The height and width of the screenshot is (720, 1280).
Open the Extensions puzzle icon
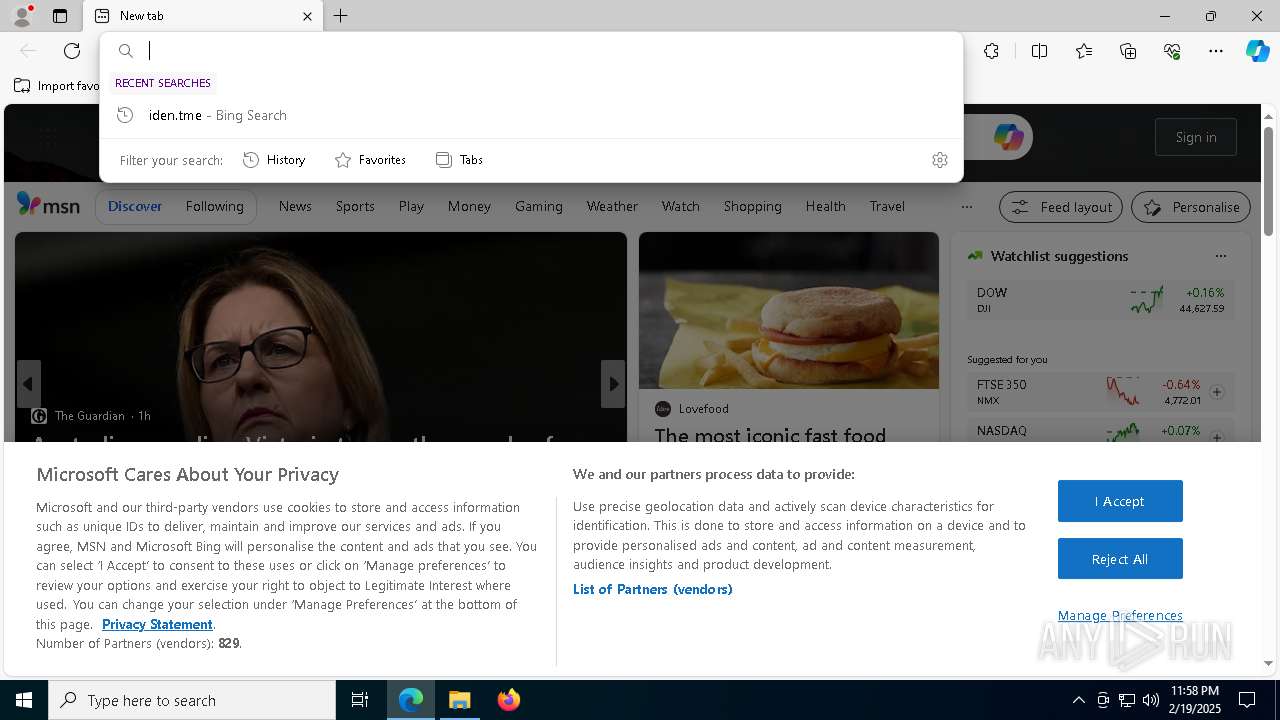coord(991,51)
